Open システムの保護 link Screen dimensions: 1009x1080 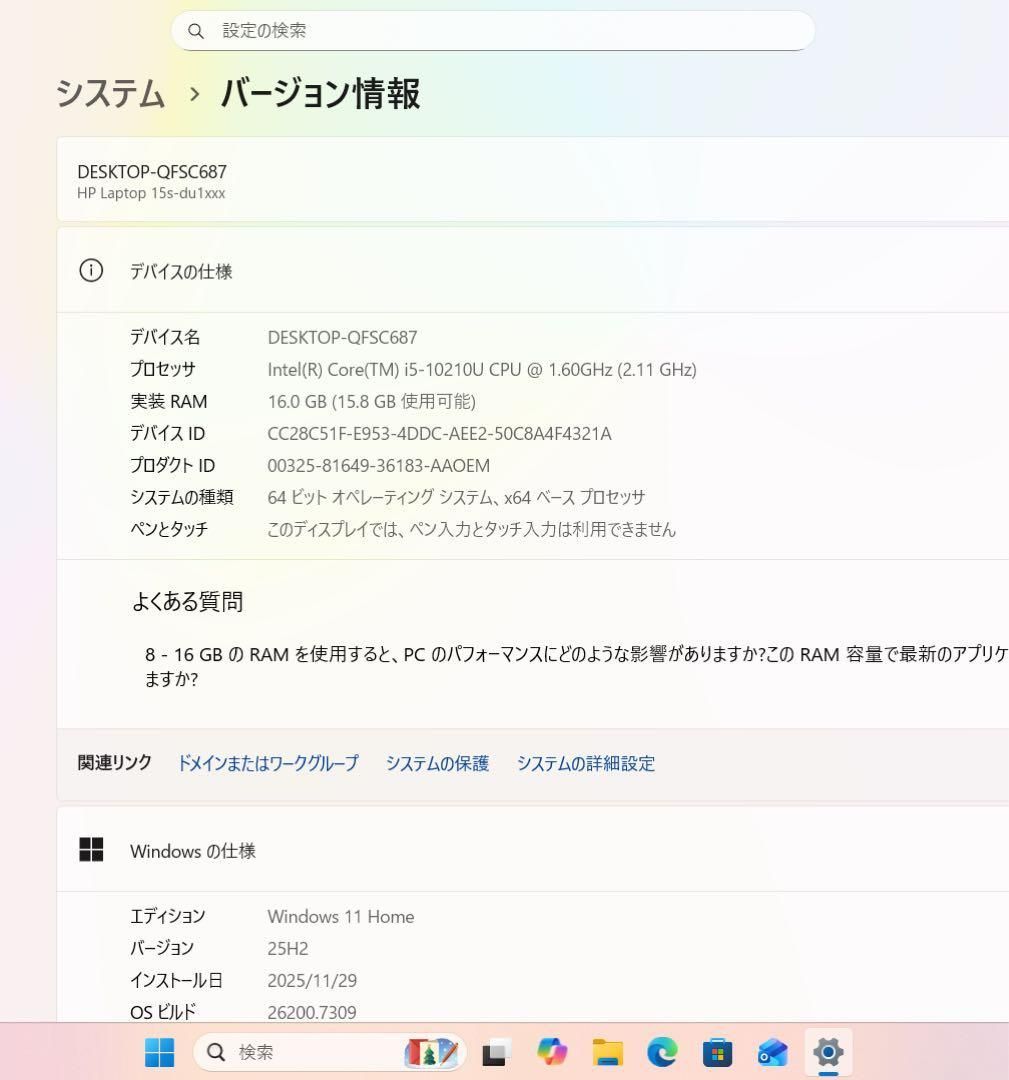pos(437,763)
